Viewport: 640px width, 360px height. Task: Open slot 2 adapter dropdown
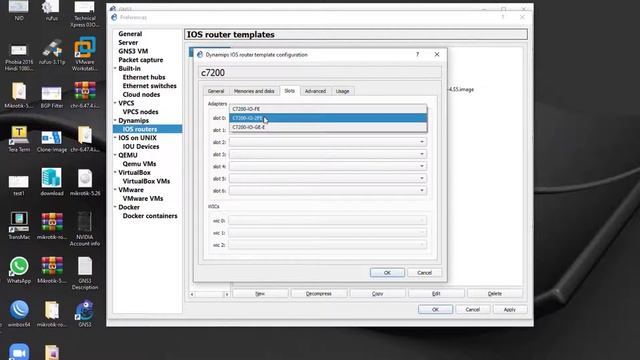[328, 142]
